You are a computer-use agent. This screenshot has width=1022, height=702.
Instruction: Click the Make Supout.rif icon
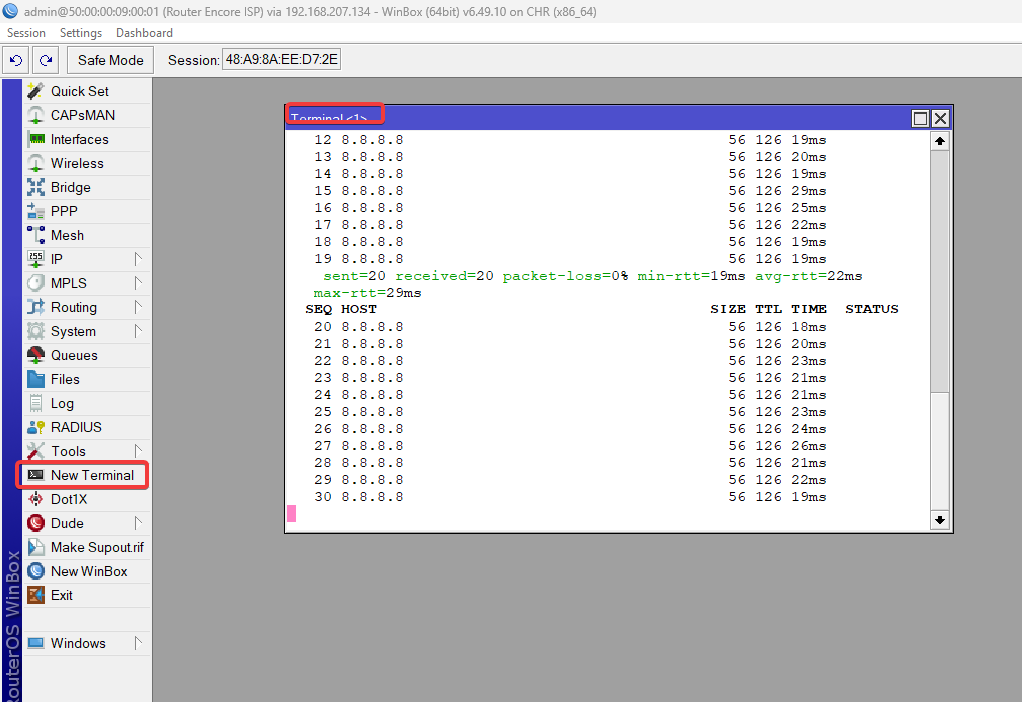(x=36, y=547)
